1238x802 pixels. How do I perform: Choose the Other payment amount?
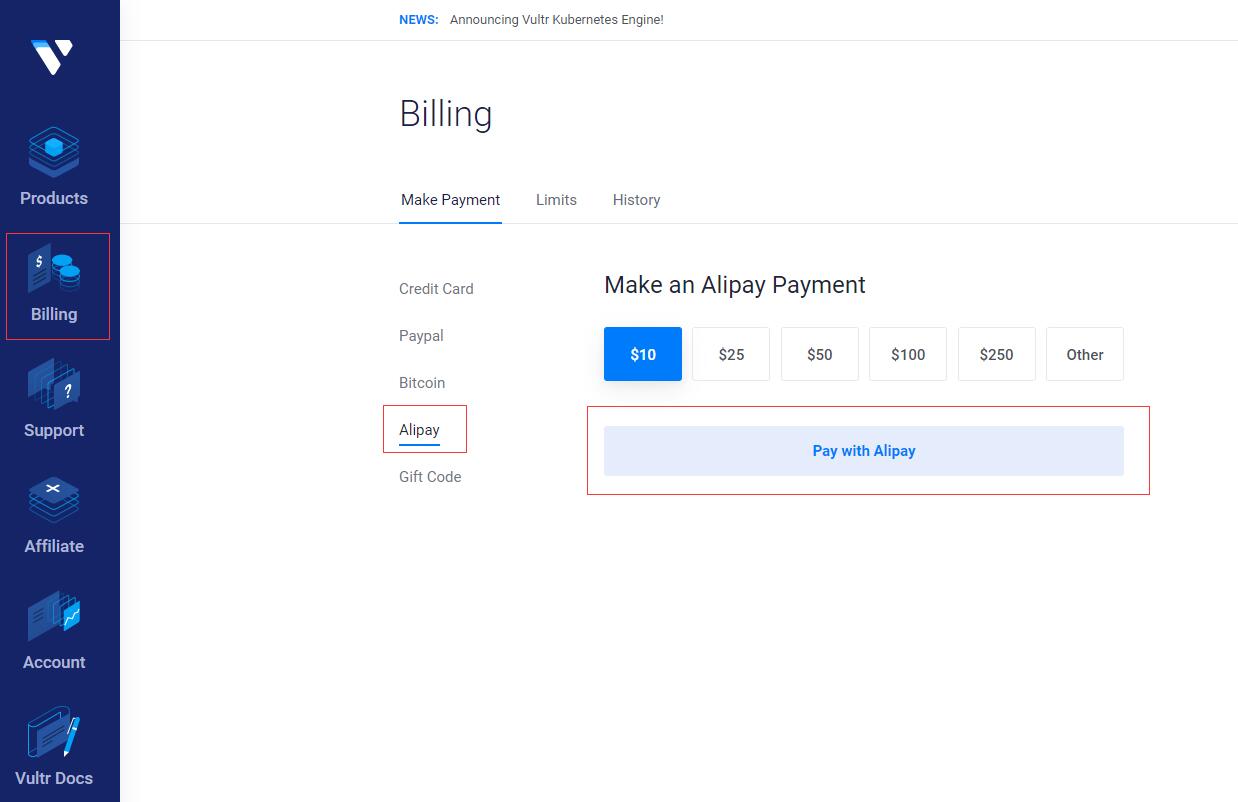1085,354
